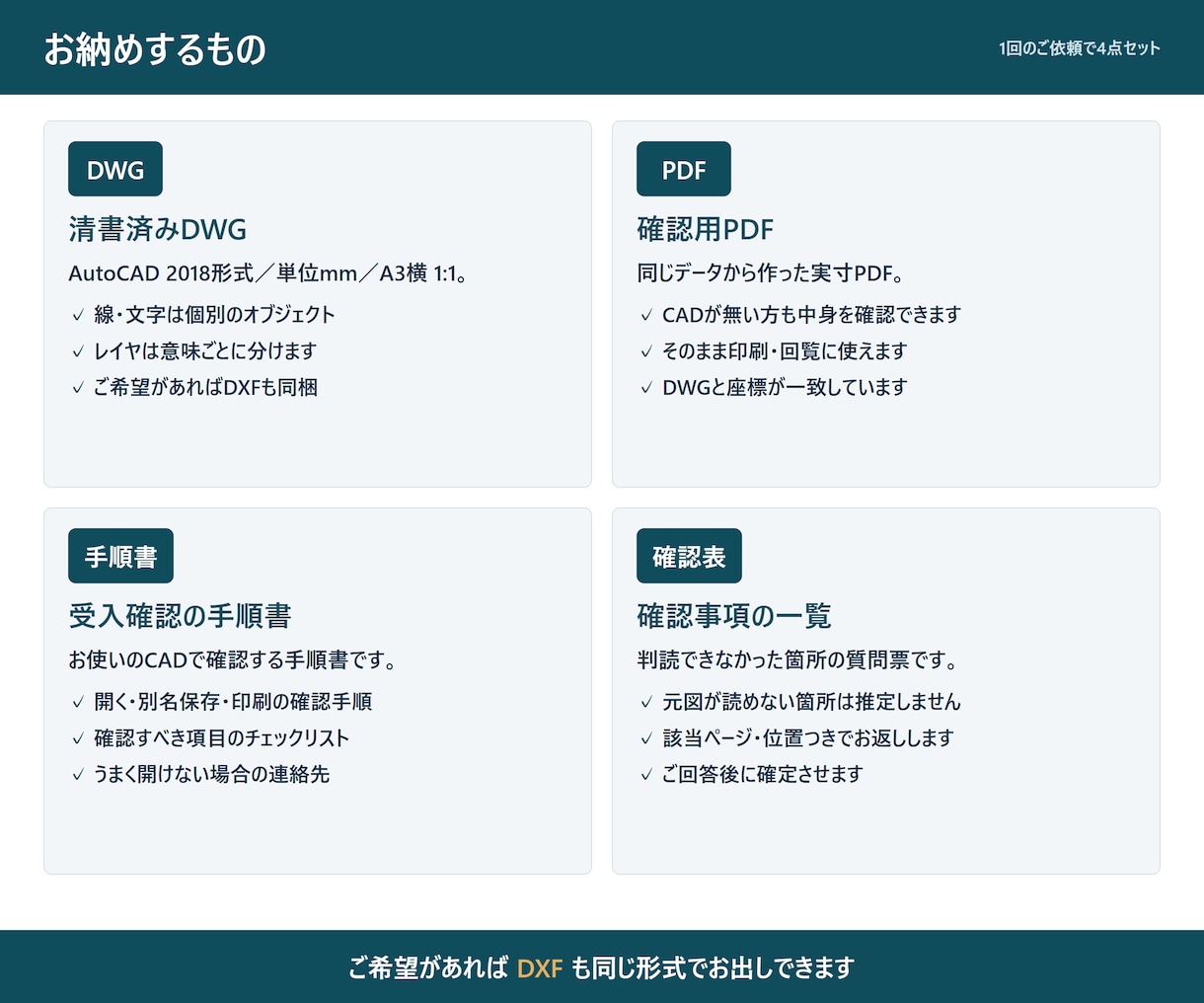This screenshot has width=1204, height=1003.
Task: Click the checkmark beside DWGと座標が一致しています
Action: 646,389
